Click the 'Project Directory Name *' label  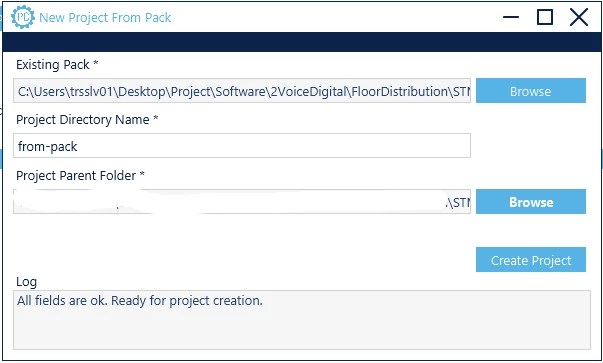click(87, 120)
